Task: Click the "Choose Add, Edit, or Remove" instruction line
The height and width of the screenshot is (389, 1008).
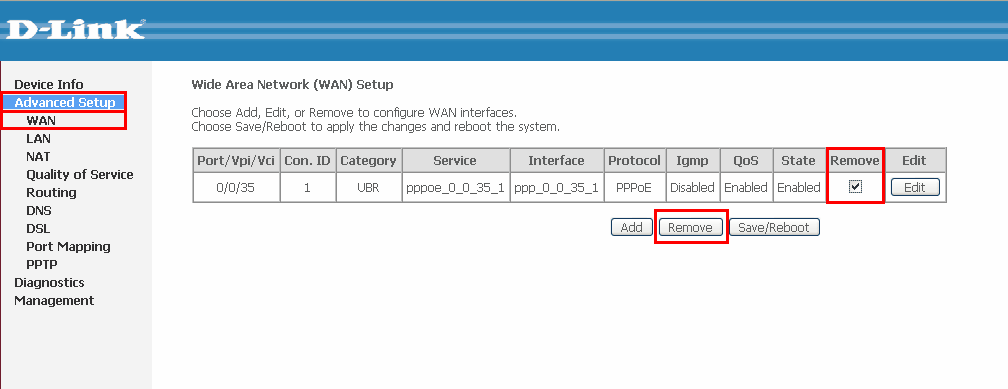Action: (354, 113)
